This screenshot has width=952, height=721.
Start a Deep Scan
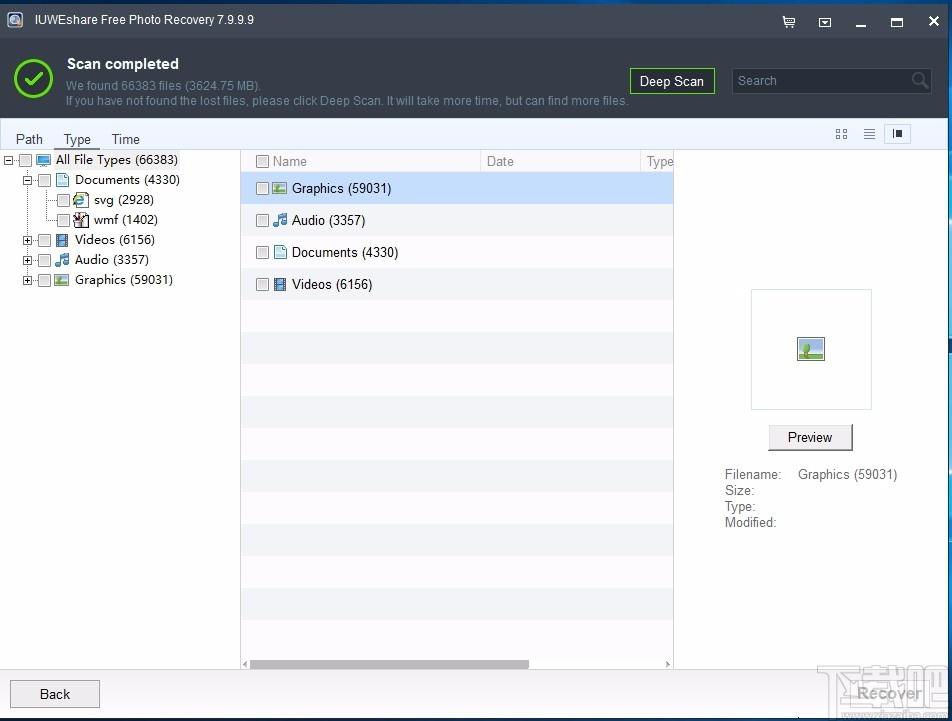[x=672, y=81]
